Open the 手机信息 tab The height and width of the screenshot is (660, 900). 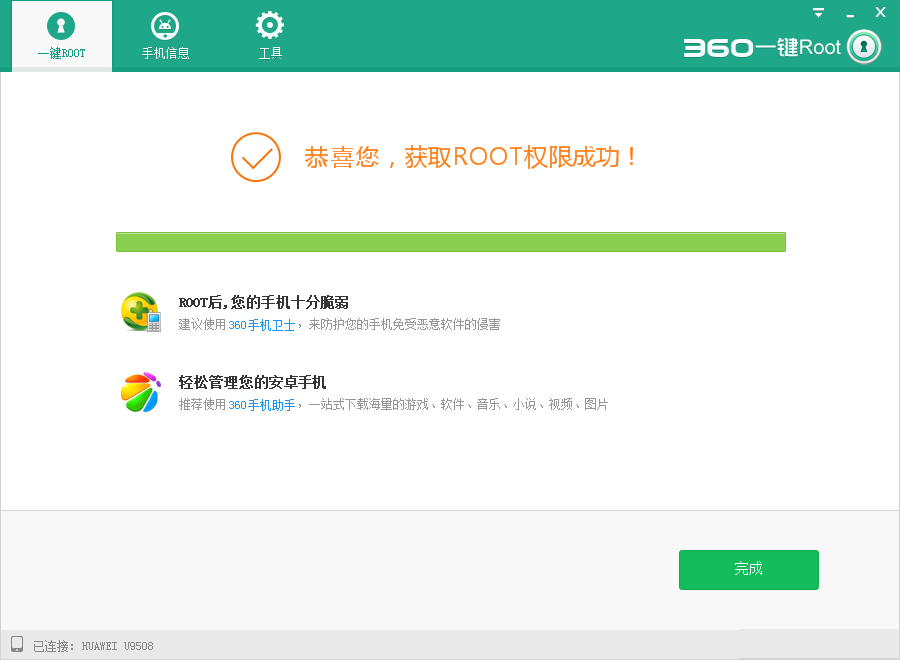165,36
